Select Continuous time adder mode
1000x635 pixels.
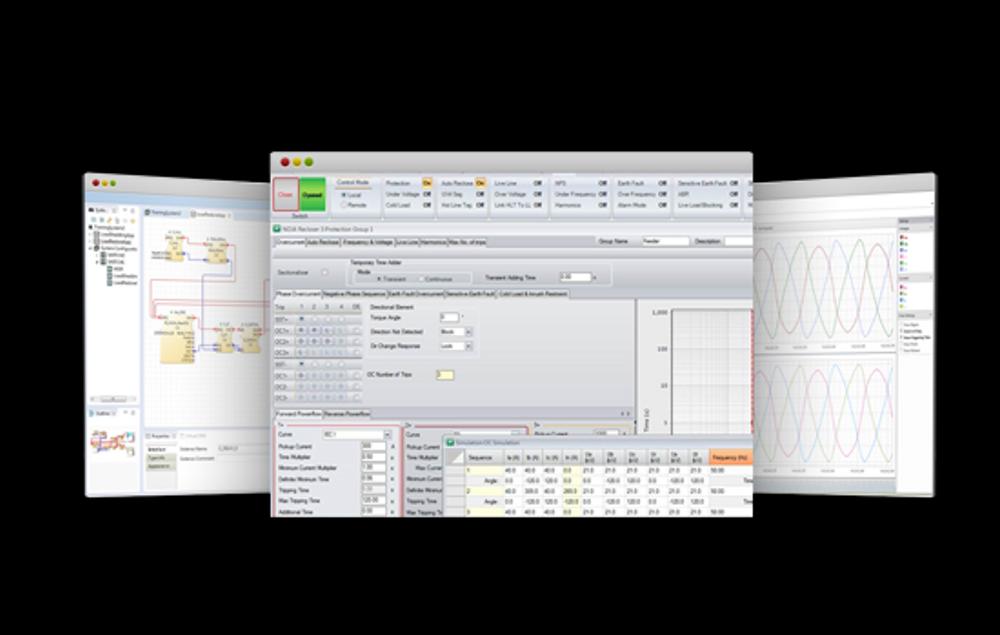[x=421, y=279]
